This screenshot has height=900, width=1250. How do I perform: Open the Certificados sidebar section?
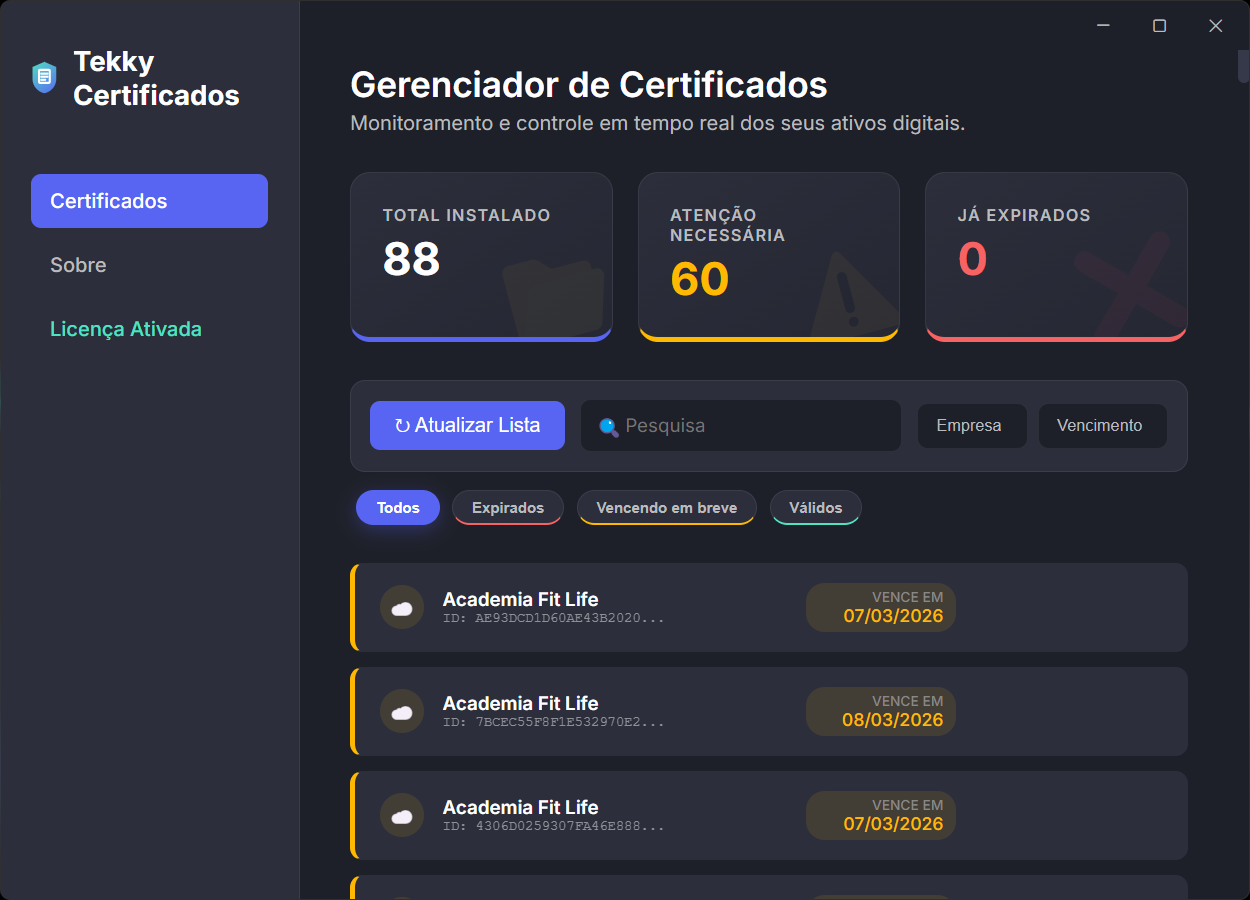149,201
